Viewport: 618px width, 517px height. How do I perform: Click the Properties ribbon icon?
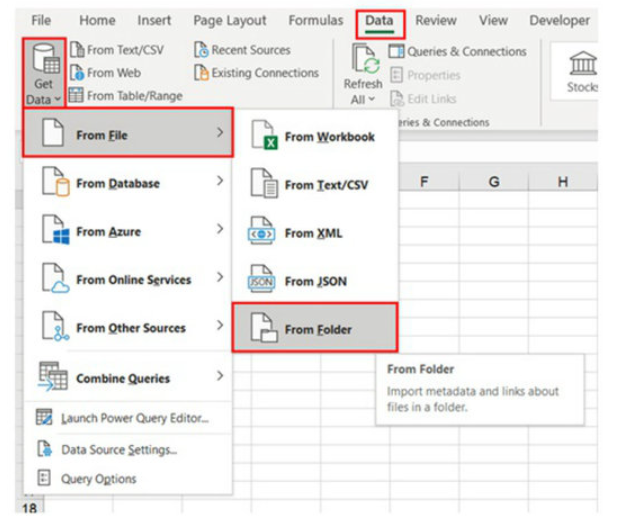[396, 75]
